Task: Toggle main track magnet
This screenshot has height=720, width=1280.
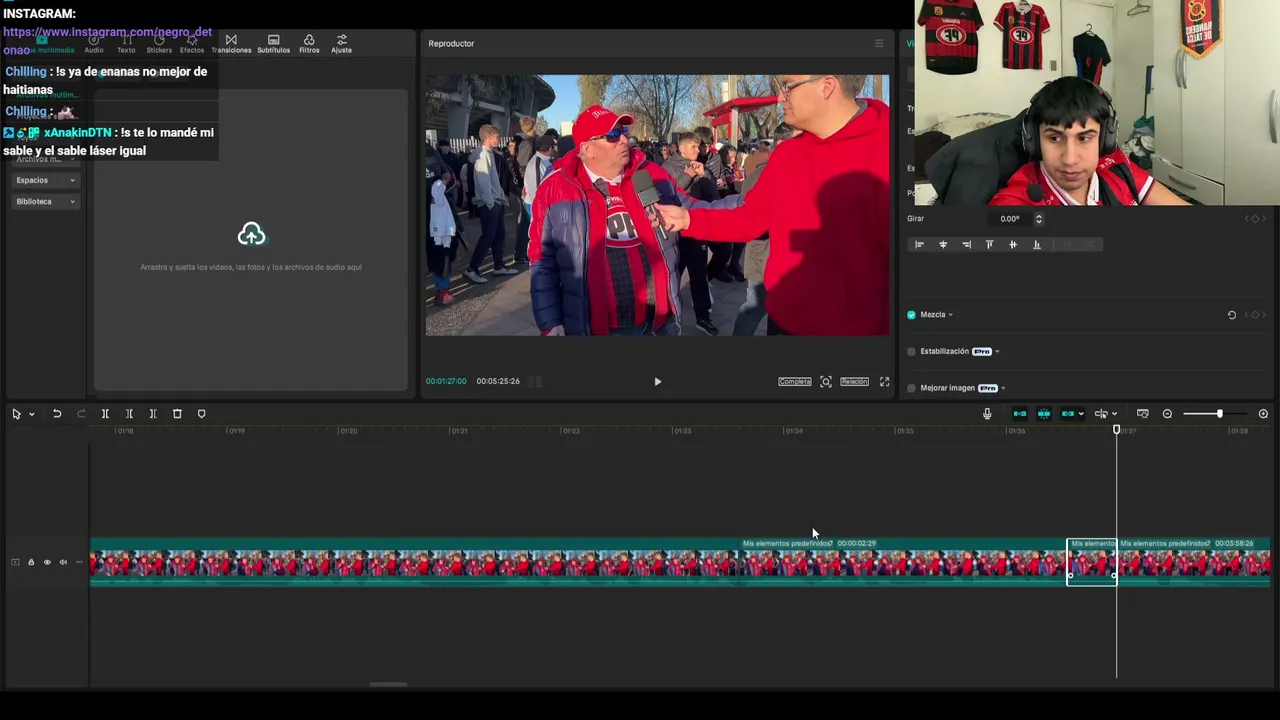Action: [1020, 414]
